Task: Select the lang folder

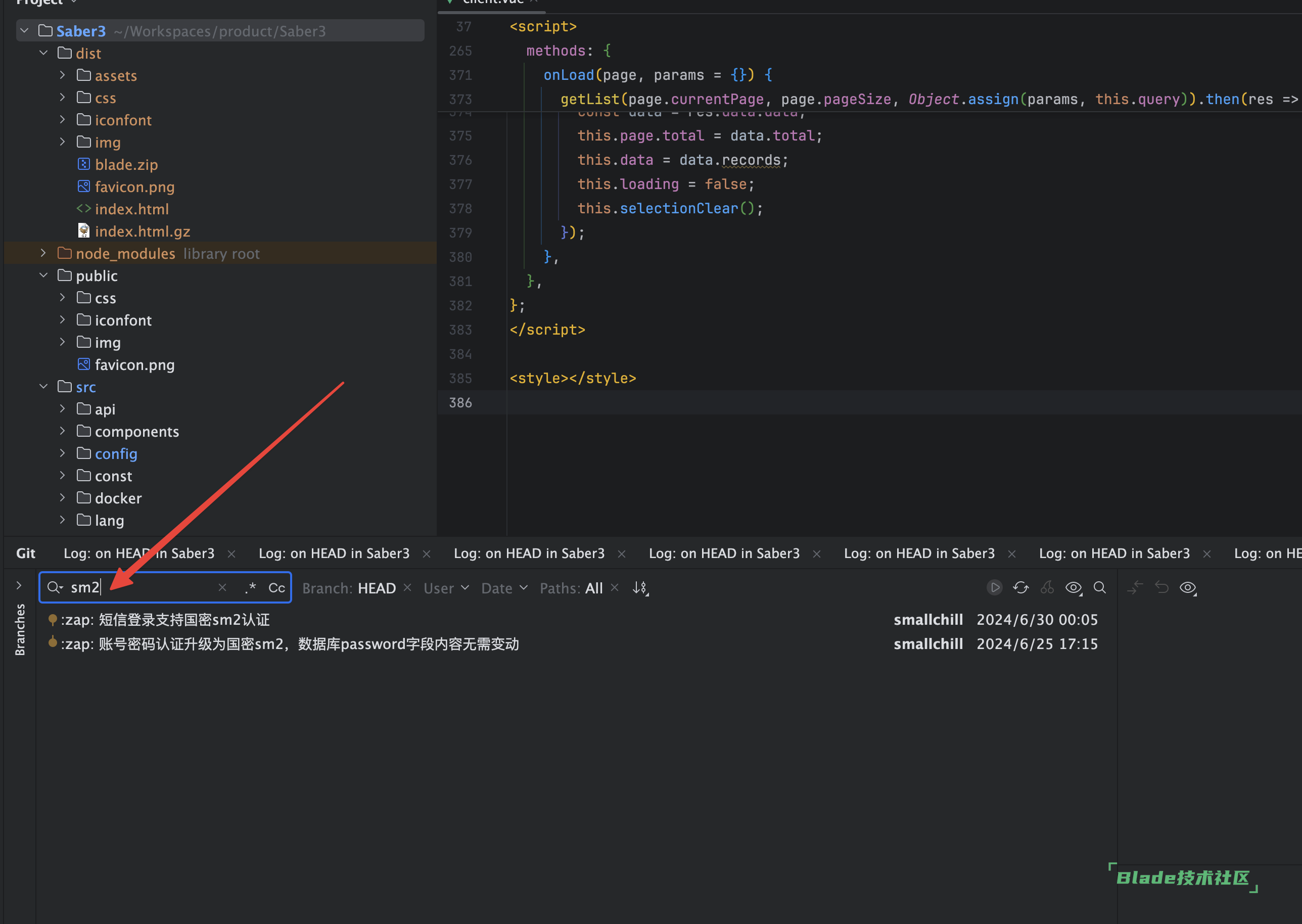Action: (x=109, y=520)
